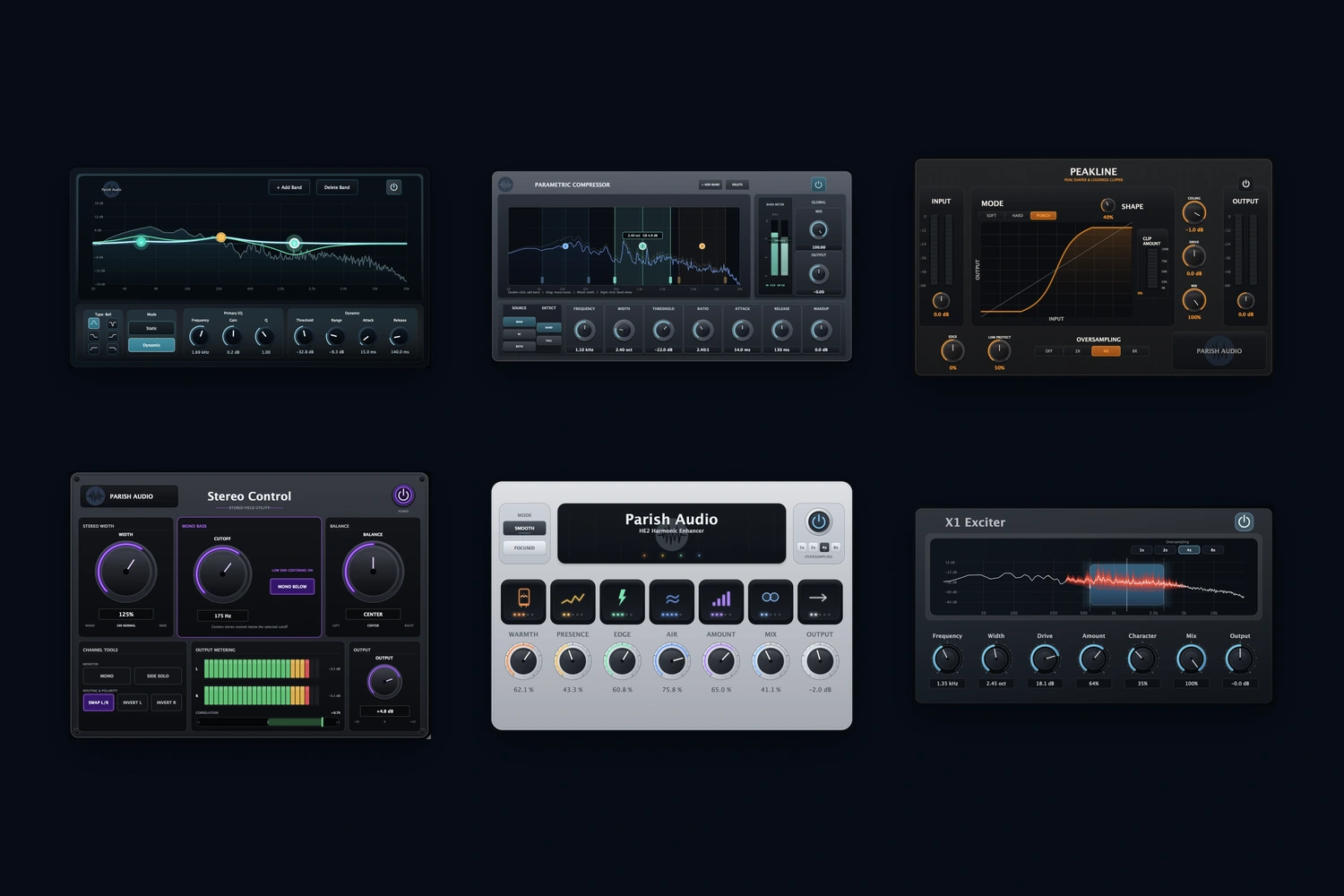This screenshot has width=1344, height=896.
Task: Click the Add Band button in the EQ
Action: tap(289, 187)
